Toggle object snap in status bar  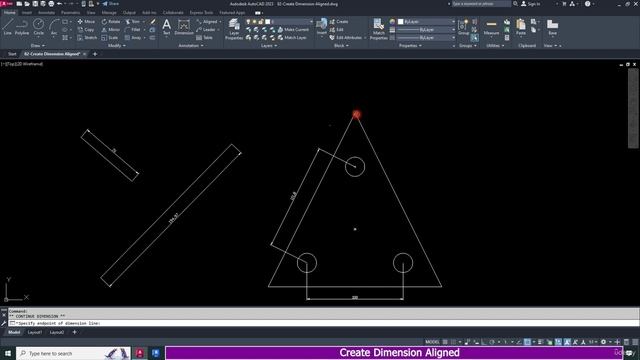tap(527, 342)
